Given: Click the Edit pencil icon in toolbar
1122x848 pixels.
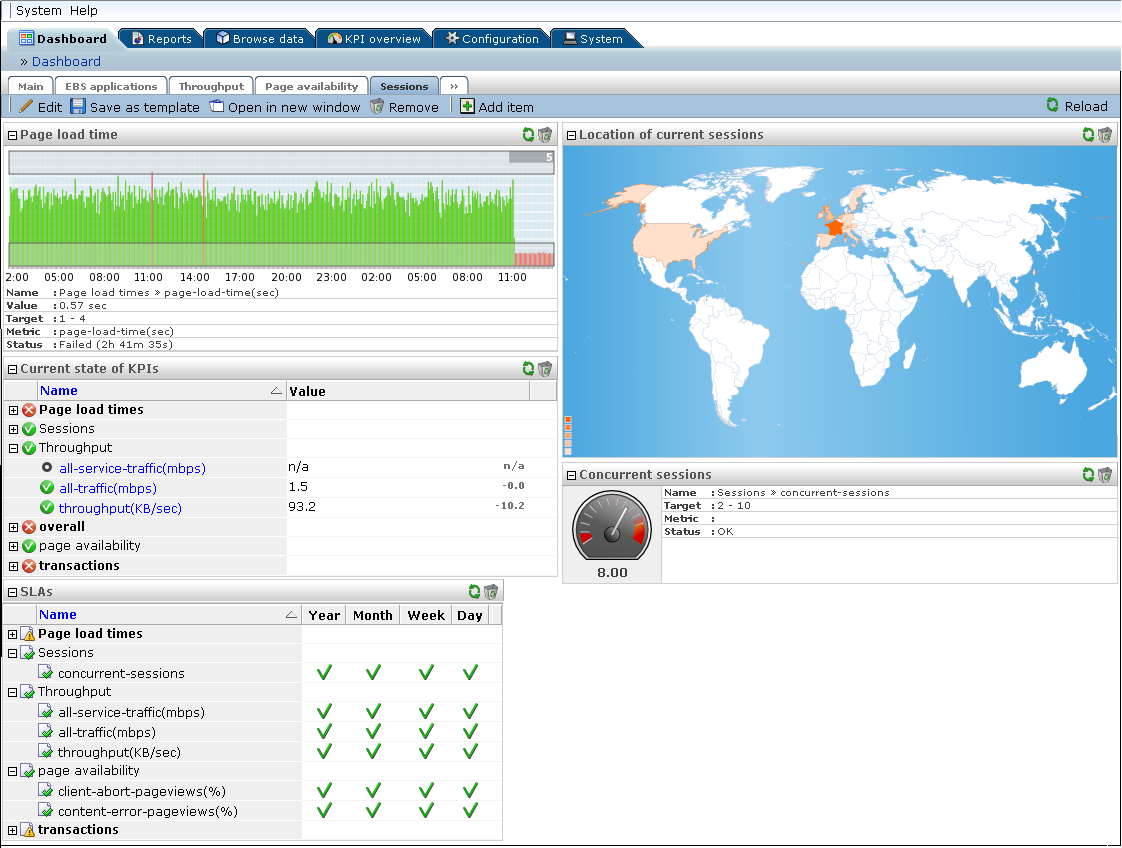Looking at the screenshot, I should pos(26,107).
